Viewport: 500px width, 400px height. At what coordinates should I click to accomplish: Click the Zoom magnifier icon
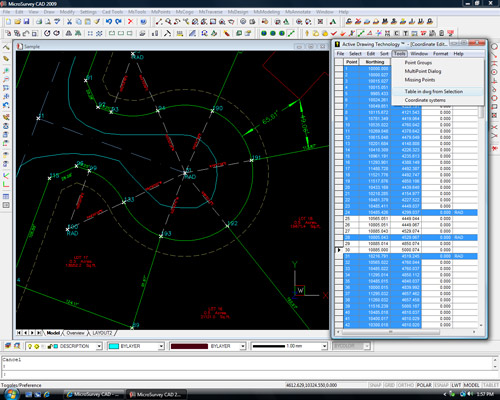[168, 22]
